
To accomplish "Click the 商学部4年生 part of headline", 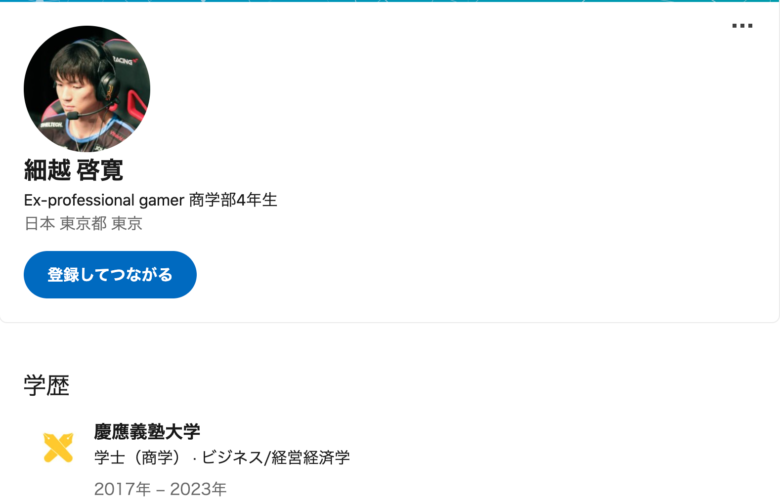I will (233, 200).
